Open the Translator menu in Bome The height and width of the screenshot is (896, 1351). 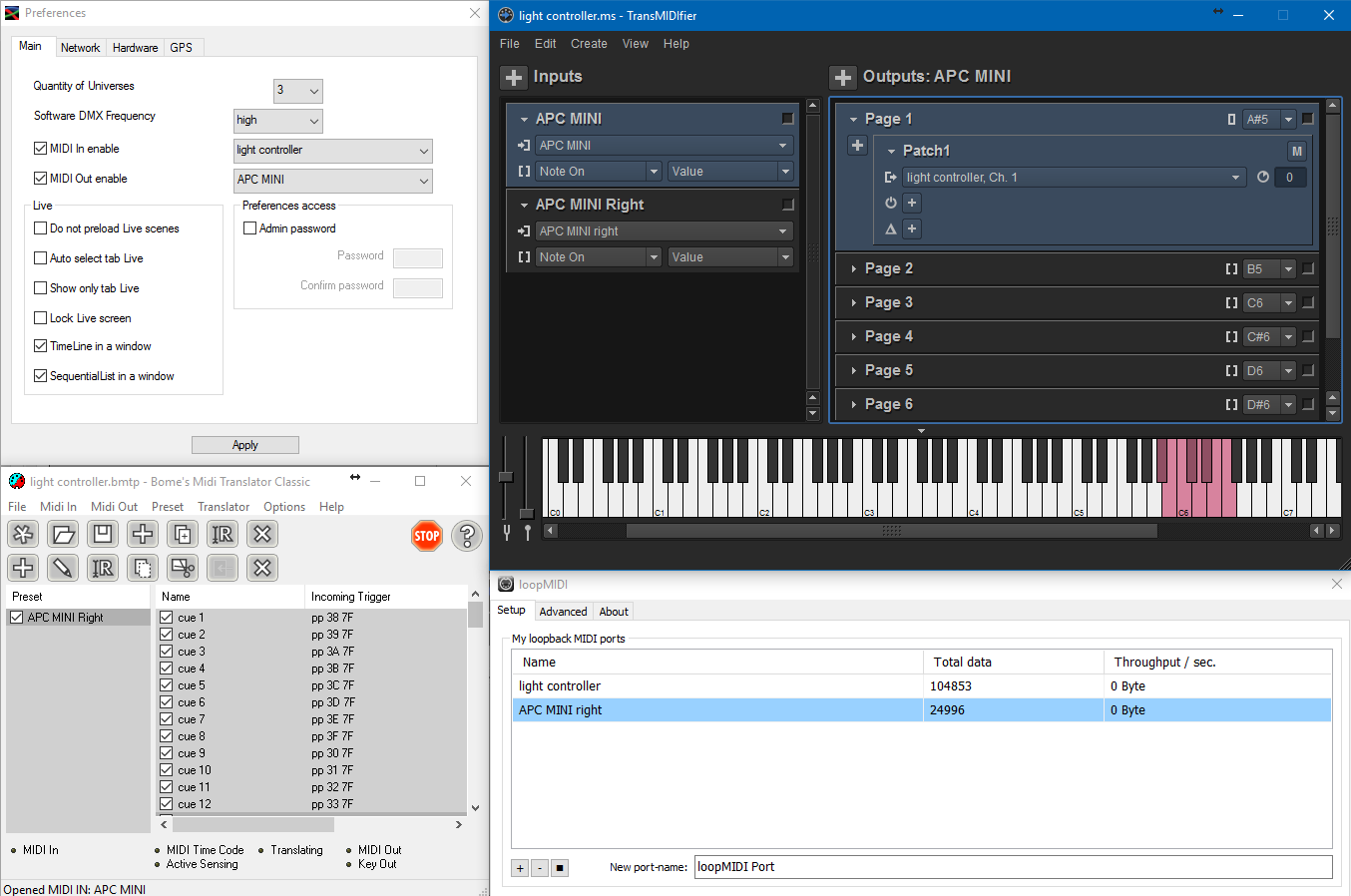(x=224, y=507)
